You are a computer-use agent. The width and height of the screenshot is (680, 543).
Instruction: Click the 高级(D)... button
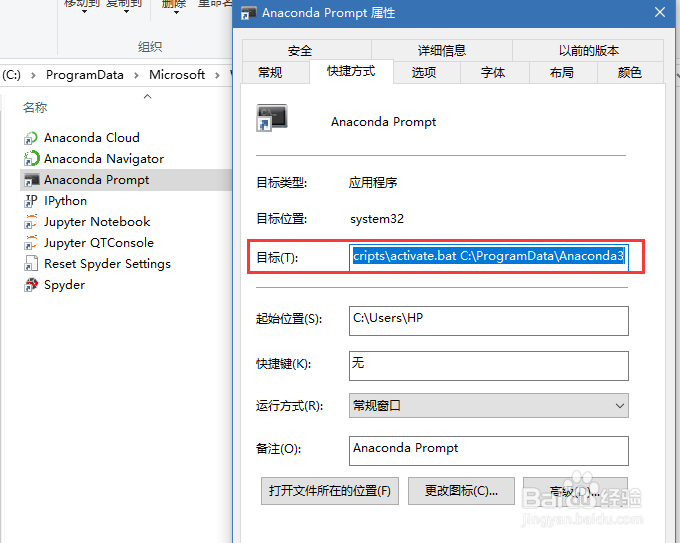[575, 491]
